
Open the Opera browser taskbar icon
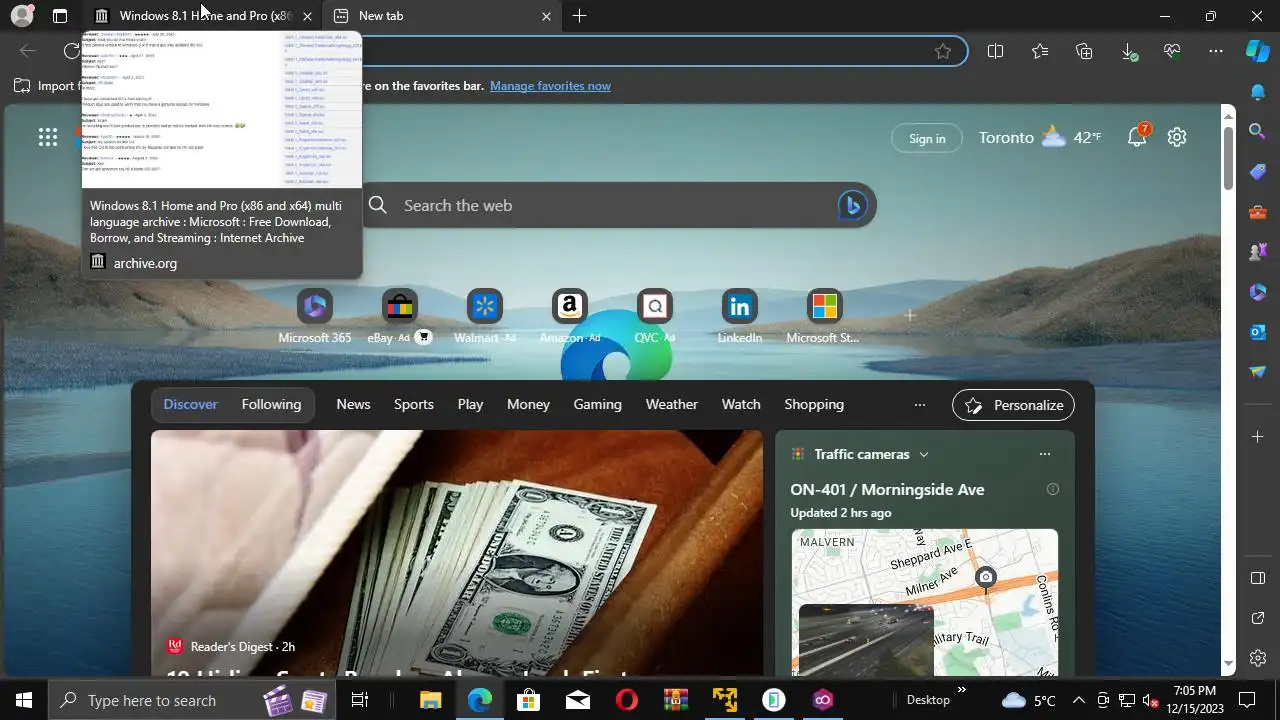tap(626, 700)
